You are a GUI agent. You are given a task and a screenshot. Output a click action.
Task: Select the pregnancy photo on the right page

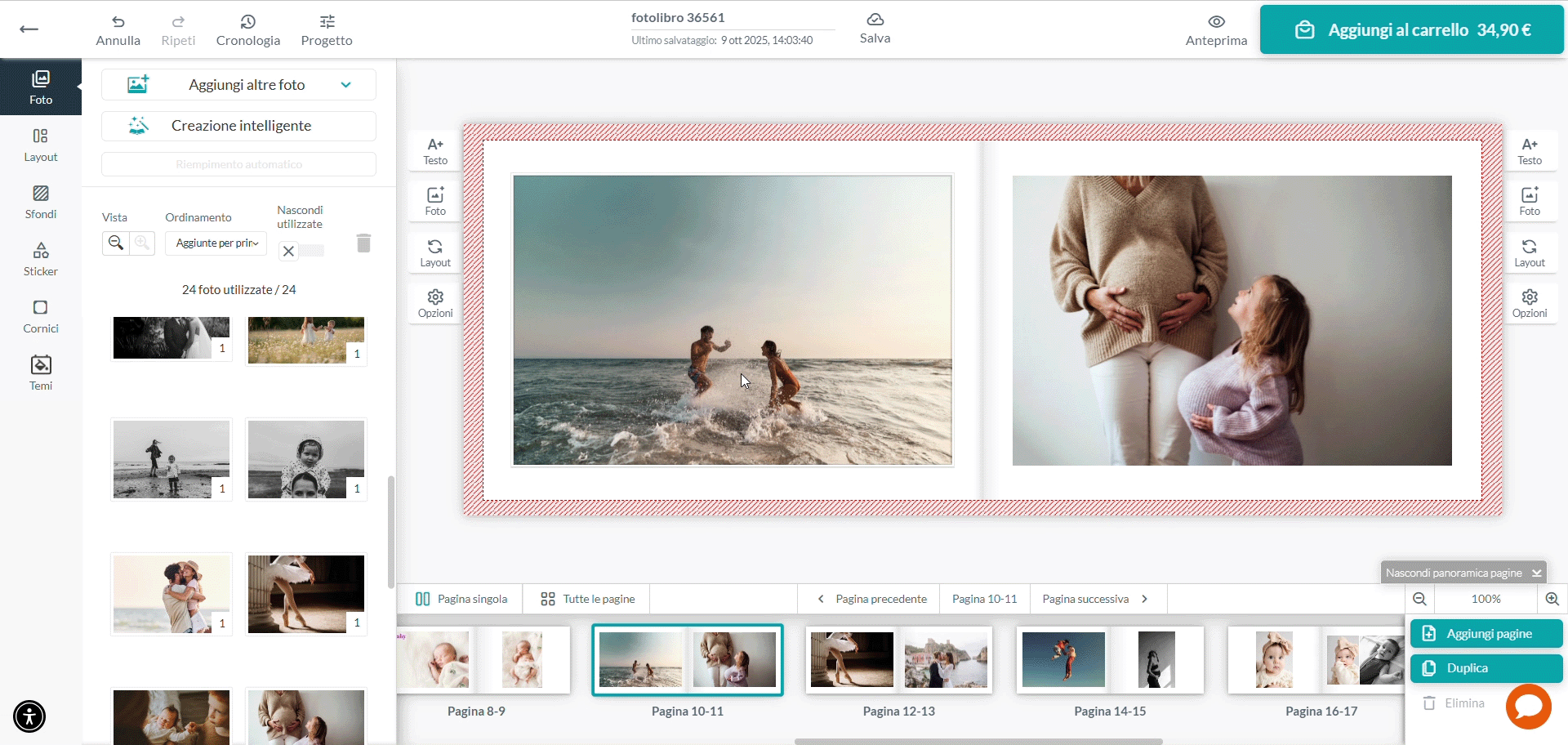click(1232, 320)
